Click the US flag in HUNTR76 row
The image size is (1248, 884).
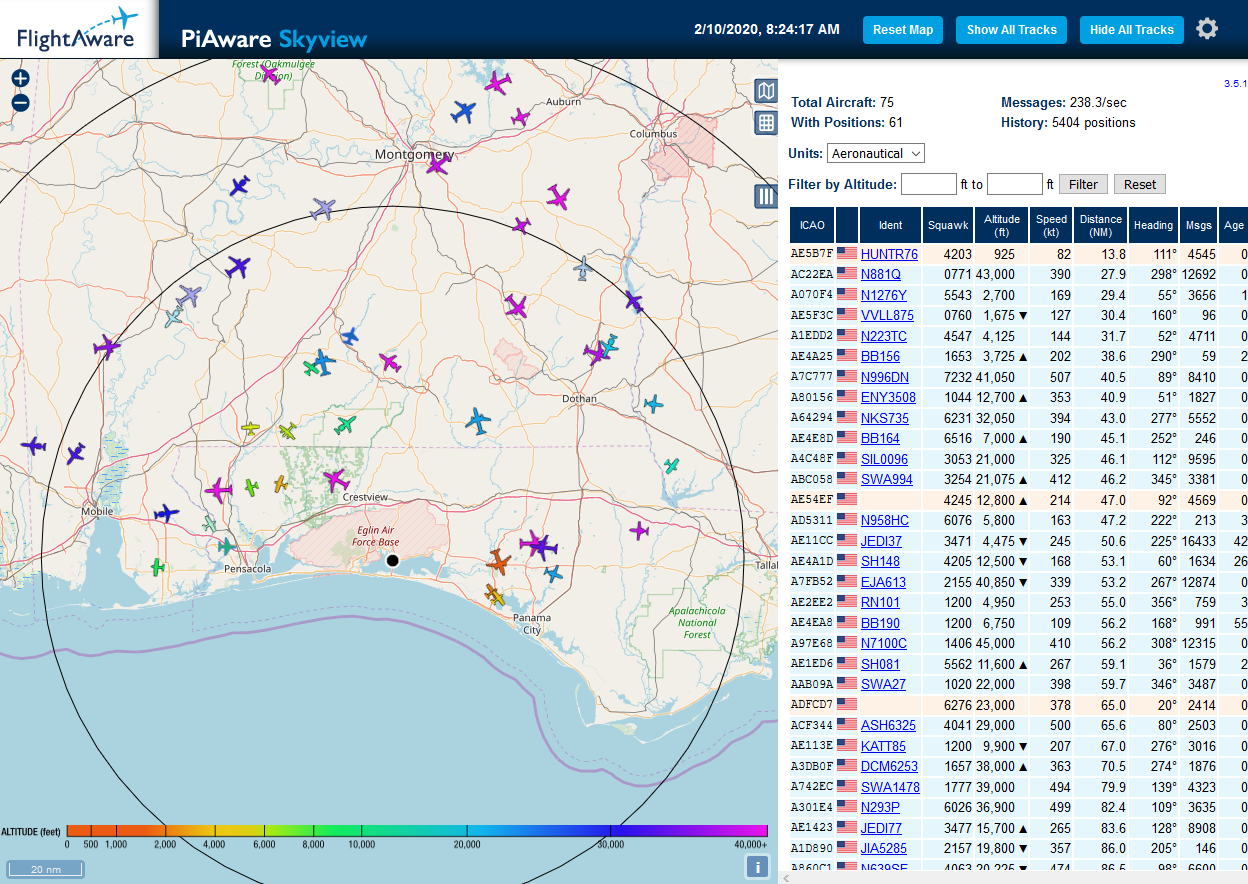tap(847, 254)
